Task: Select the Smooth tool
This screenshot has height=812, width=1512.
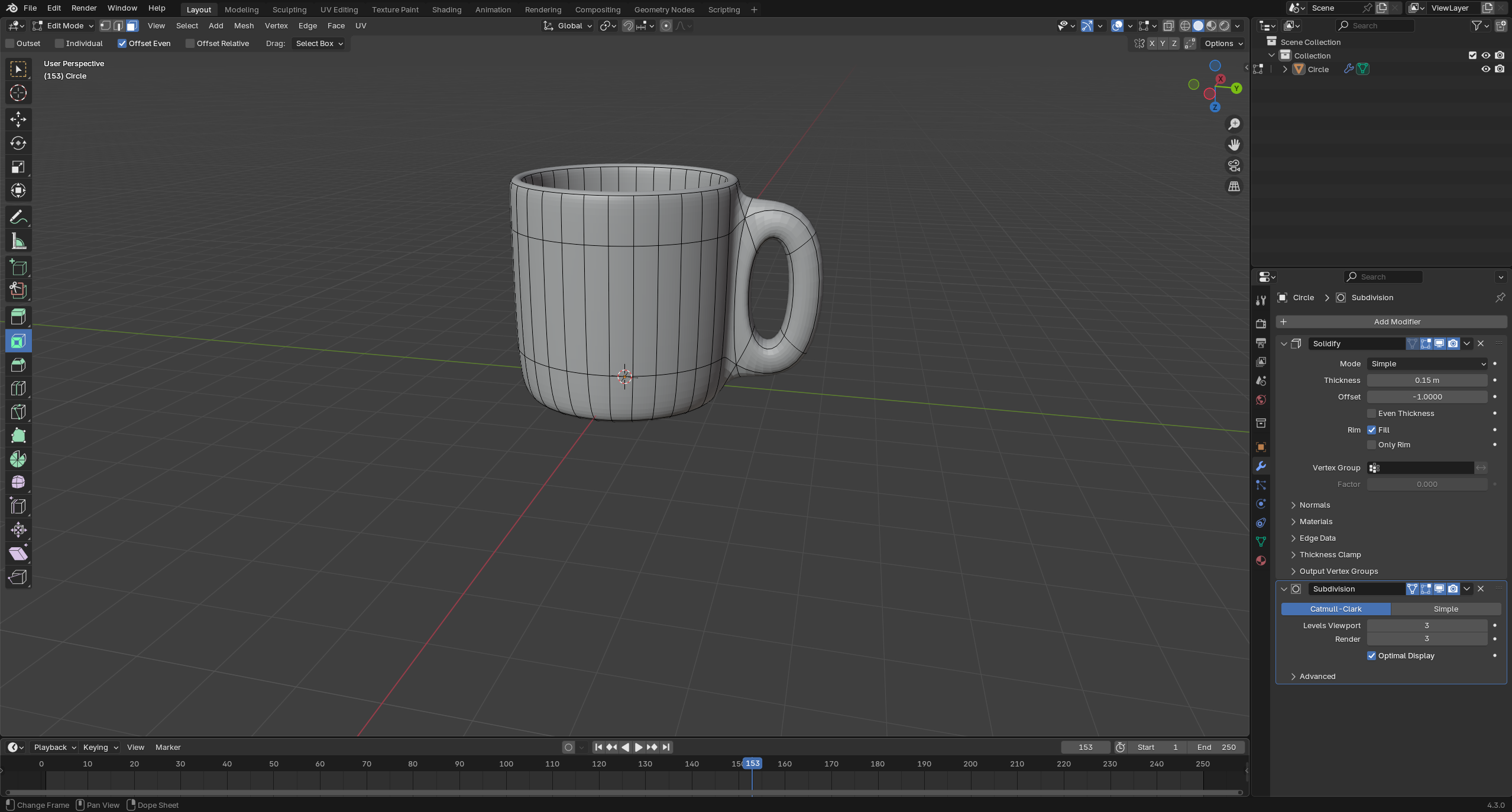Action: (18, 482)
